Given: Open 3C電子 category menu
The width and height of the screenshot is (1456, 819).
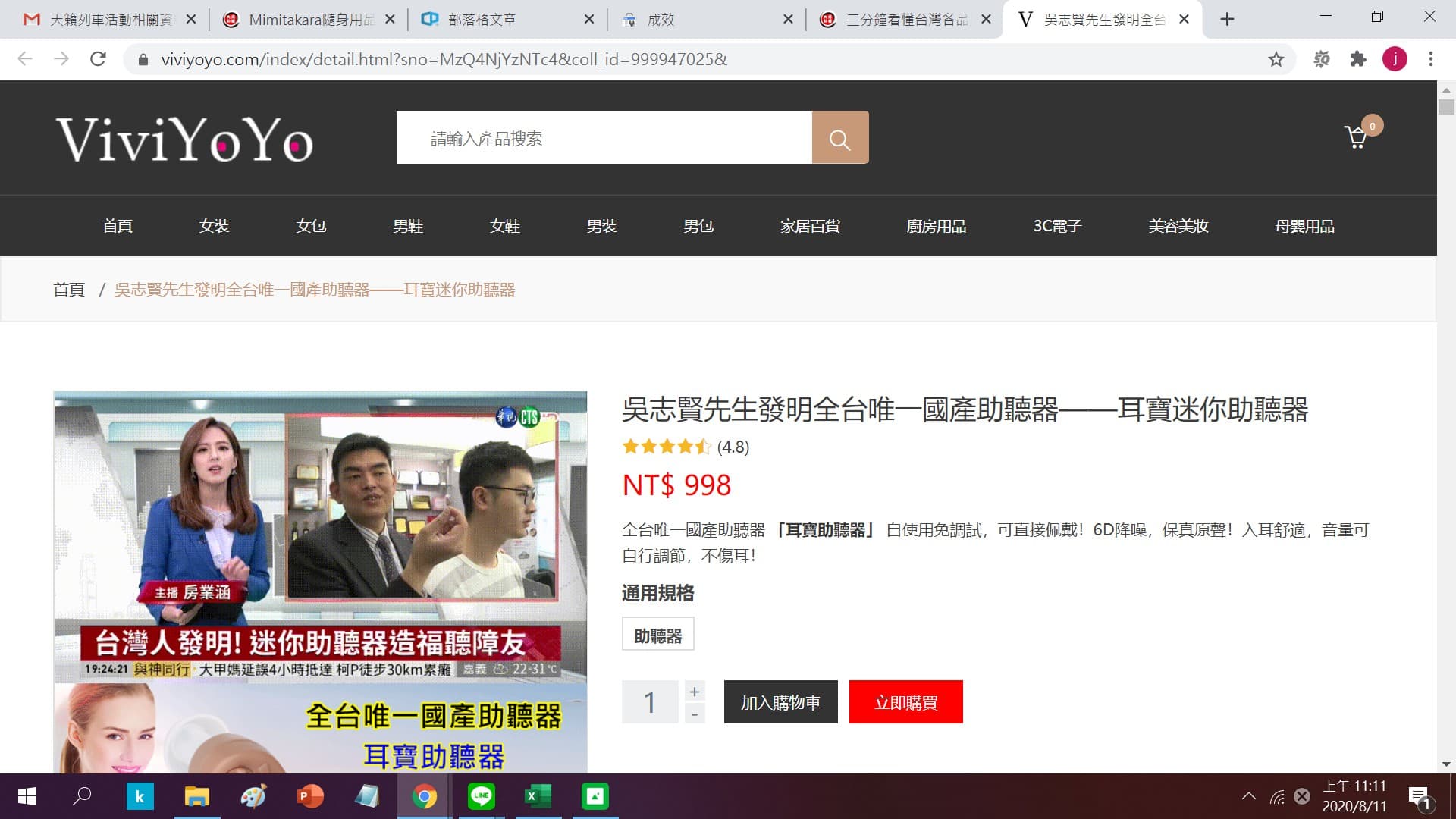Looking at the screenshot, I should [1057, 226].
